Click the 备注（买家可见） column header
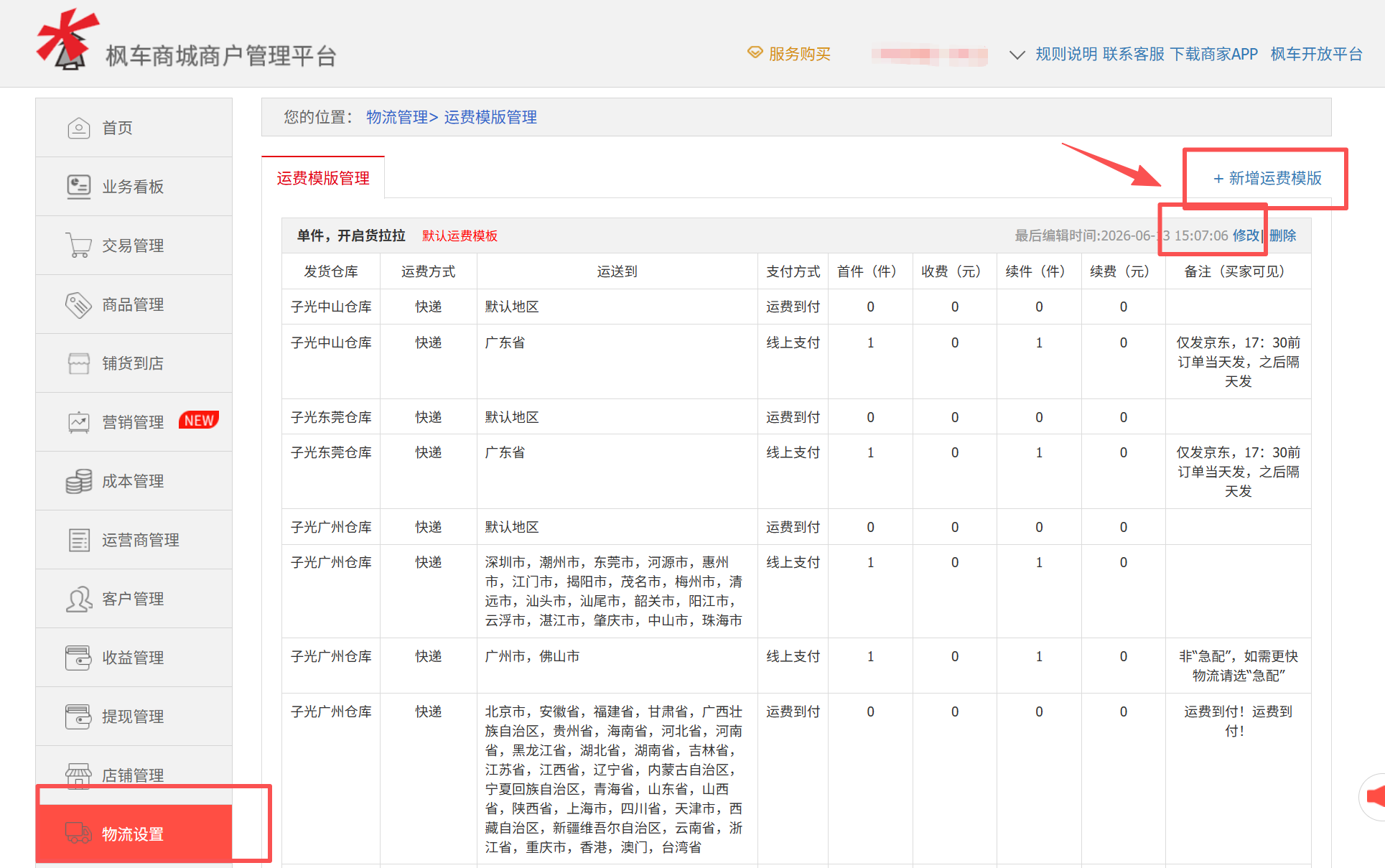 (1238, 271)
